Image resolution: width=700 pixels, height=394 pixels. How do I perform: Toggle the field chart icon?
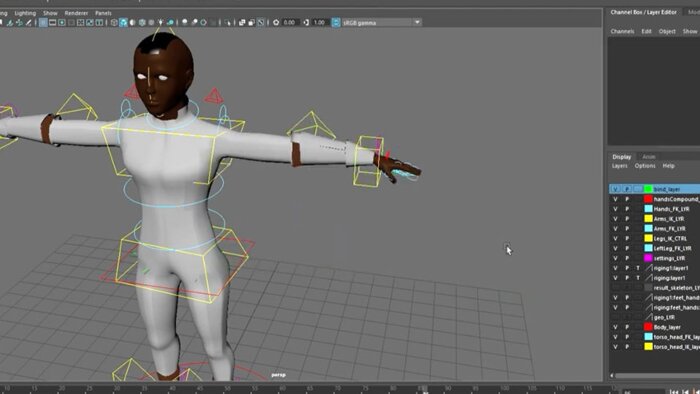point(80,22)
